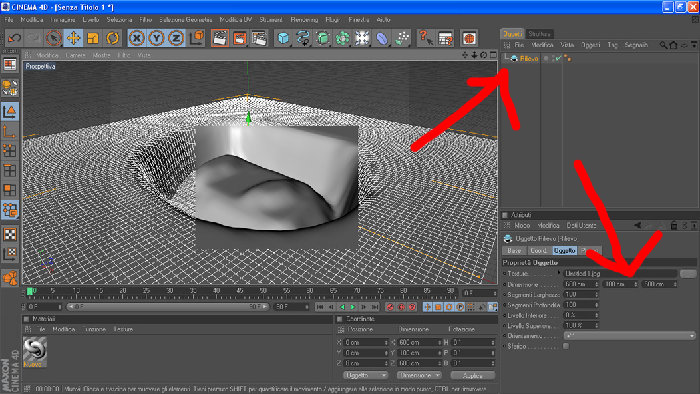Open the Oggetto coordinate mode dropdown
Viewport: 700px width, 394px height.
tap(365, 375)
